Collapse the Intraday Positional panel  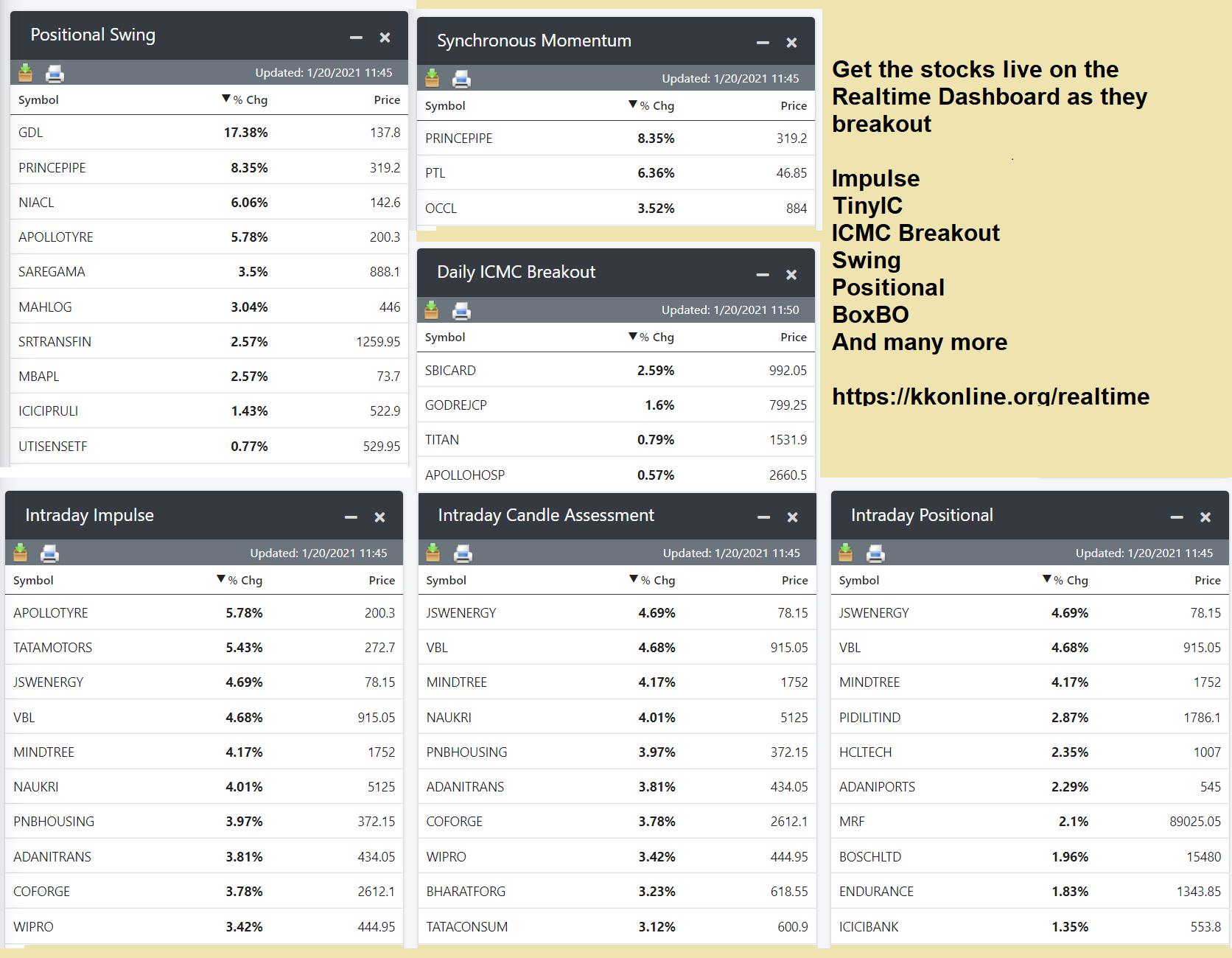pyautogui.click(x=1177, y=517)
